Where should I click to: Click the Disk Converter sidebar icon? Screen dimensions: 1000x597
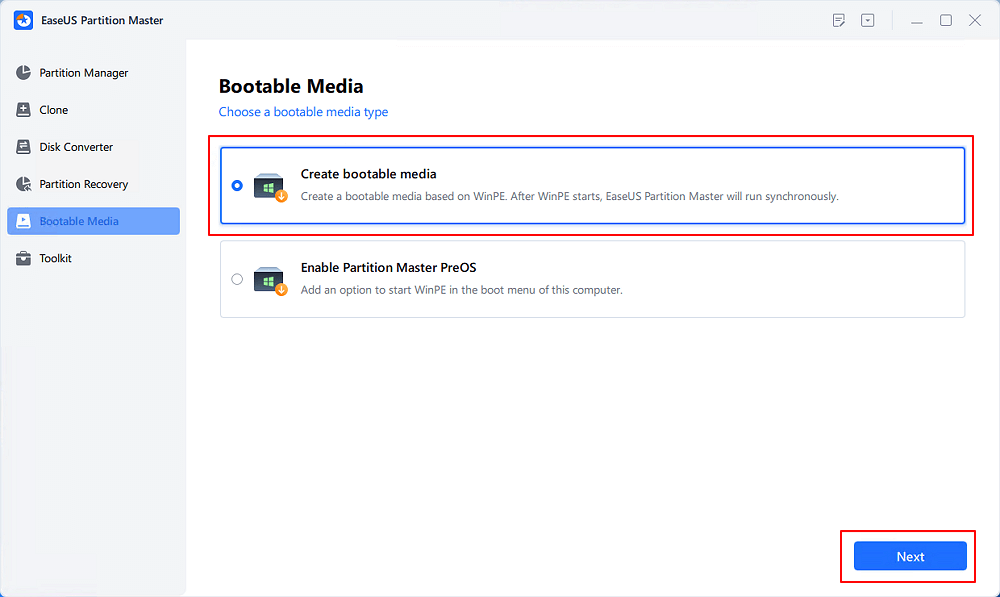[23, 147]
